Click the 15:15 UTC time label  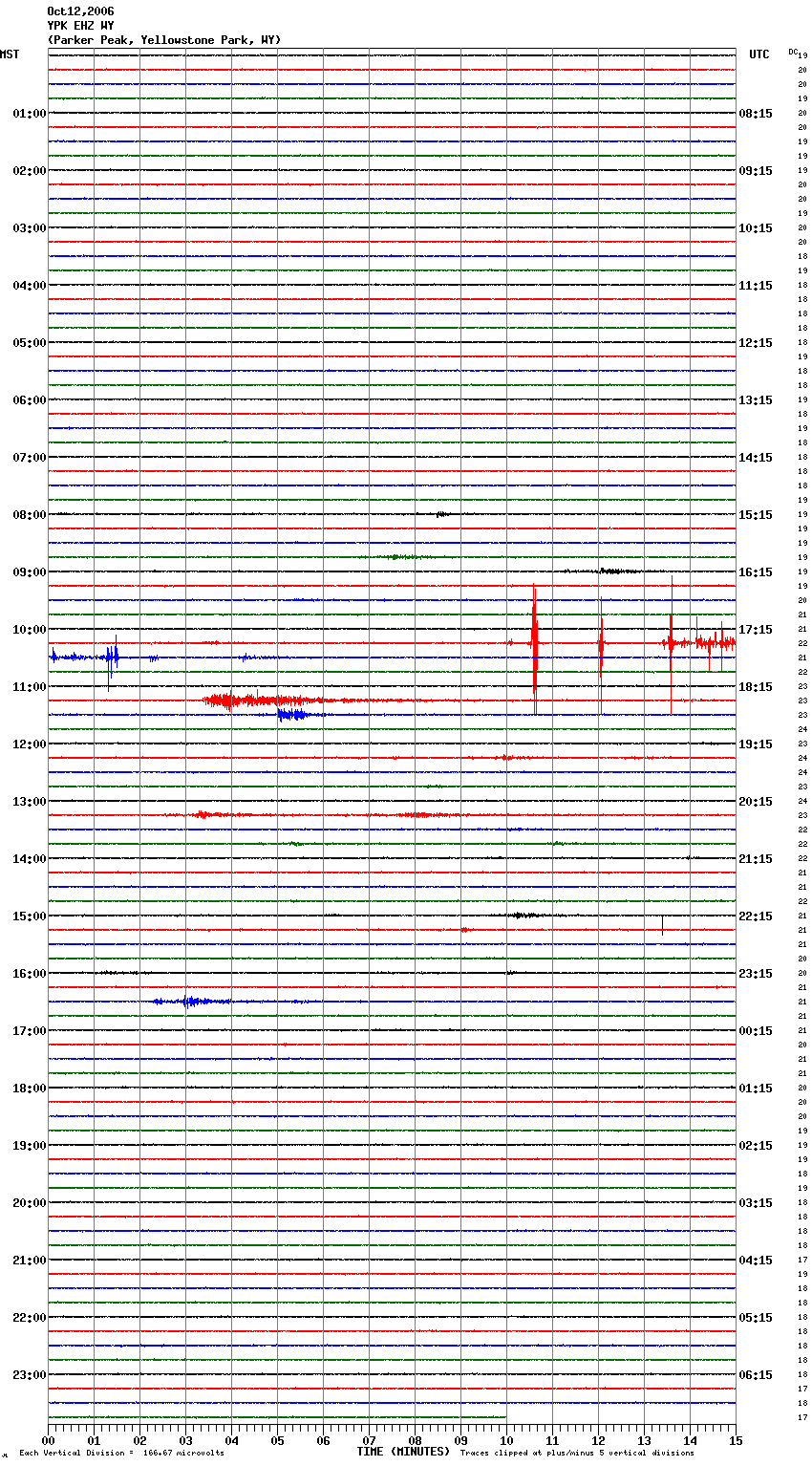pos(756,515)
